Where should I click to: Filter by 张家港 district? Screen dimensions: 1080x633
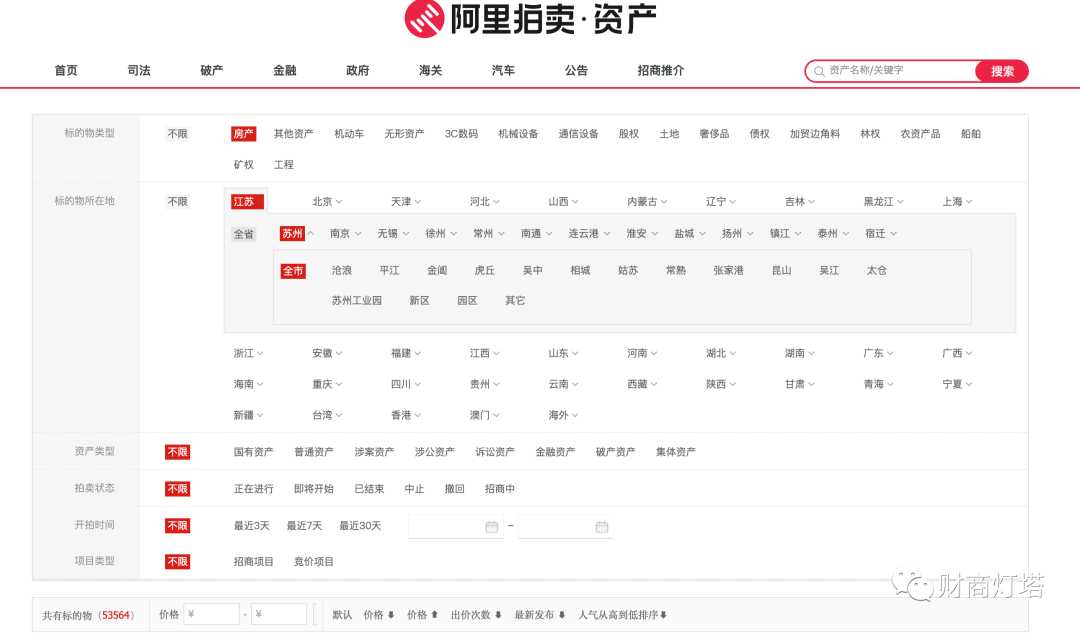click(x=729, y=271)
